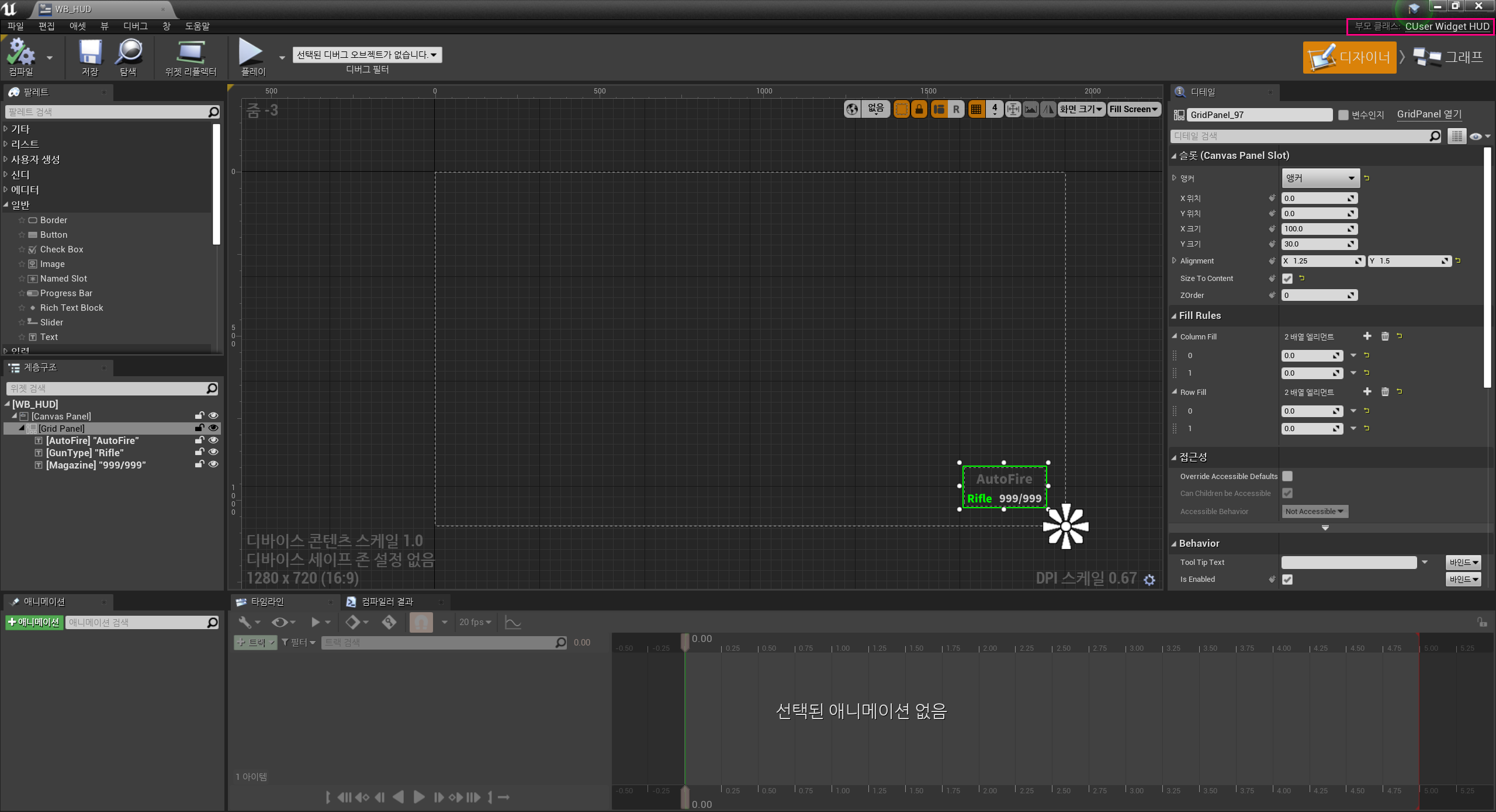Open the Fill Screen dropdown

click(x=1133, y=109)
